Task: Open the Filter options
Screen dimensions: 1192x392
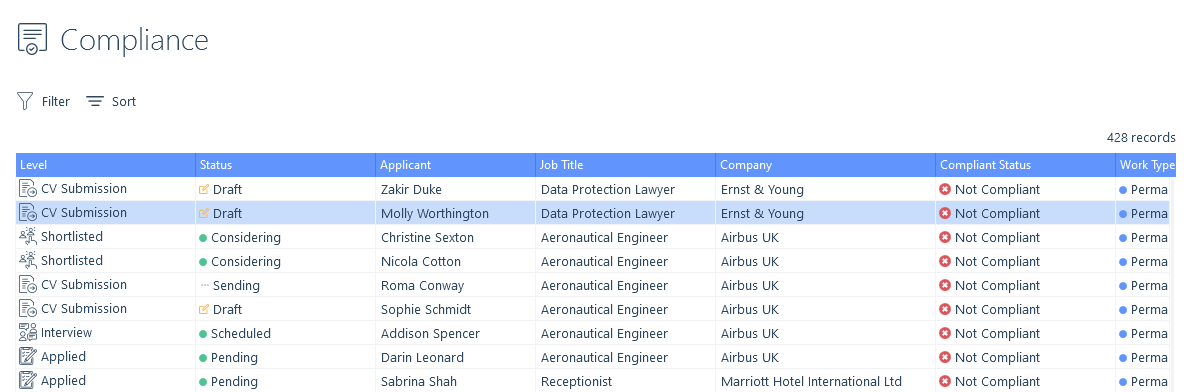Action: pos(43,101)
